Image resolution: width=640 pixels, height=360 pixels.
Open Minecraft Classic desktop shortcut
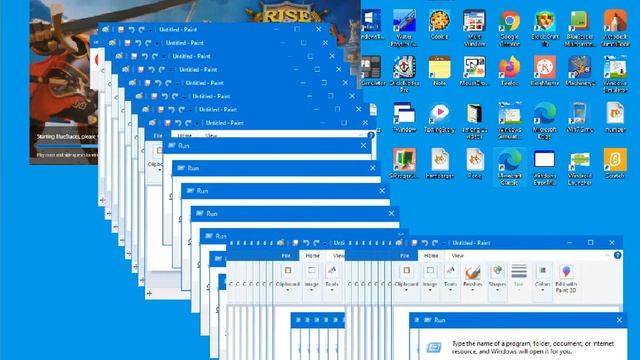(x=509, y=167)
